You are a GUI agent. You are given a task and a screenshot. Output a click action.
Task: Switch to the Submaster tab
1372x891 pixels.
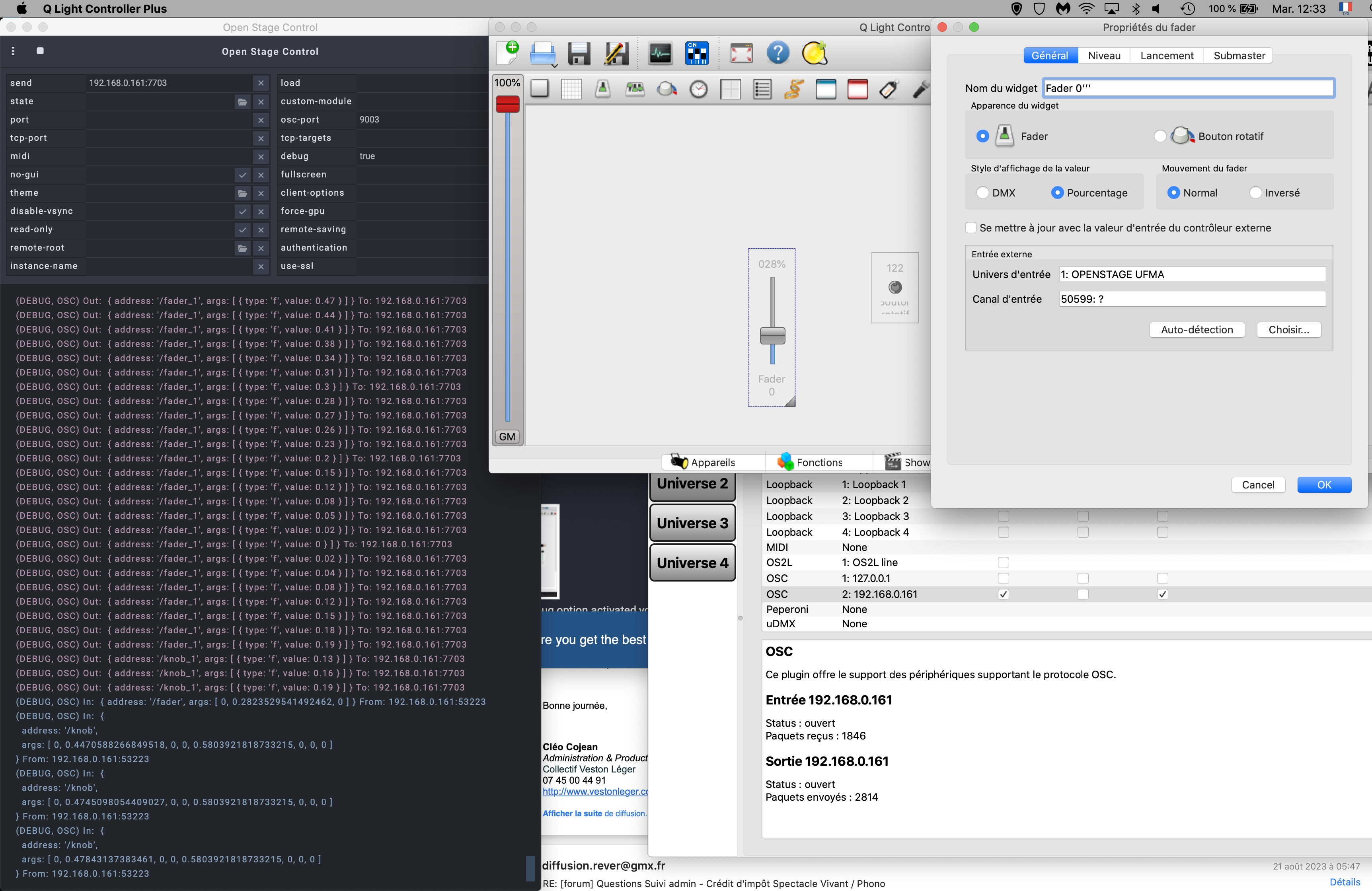[1239, 55]
